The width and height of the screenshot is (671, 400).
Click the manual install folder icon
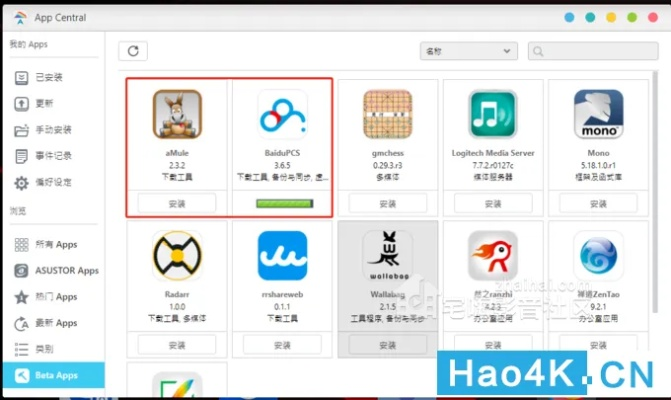(x=21, y=130)
